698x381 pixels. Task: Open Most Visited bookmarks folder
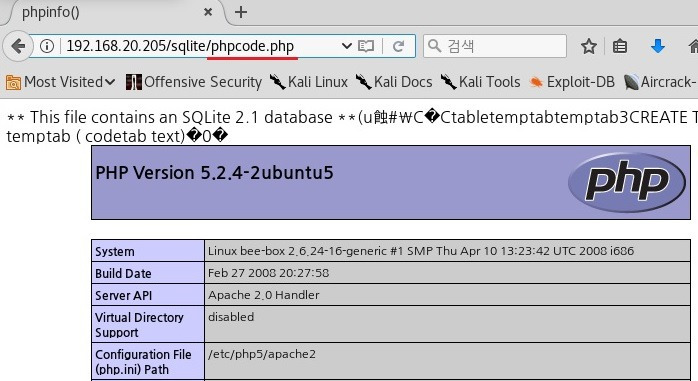point(61,82)
